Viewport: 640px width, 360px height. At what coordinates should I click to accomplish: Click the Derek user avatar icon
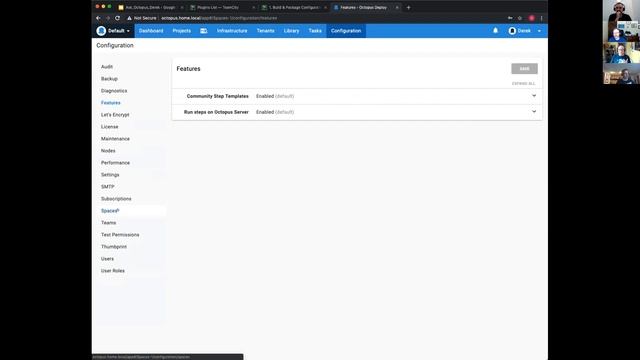(x=512, y=31)
